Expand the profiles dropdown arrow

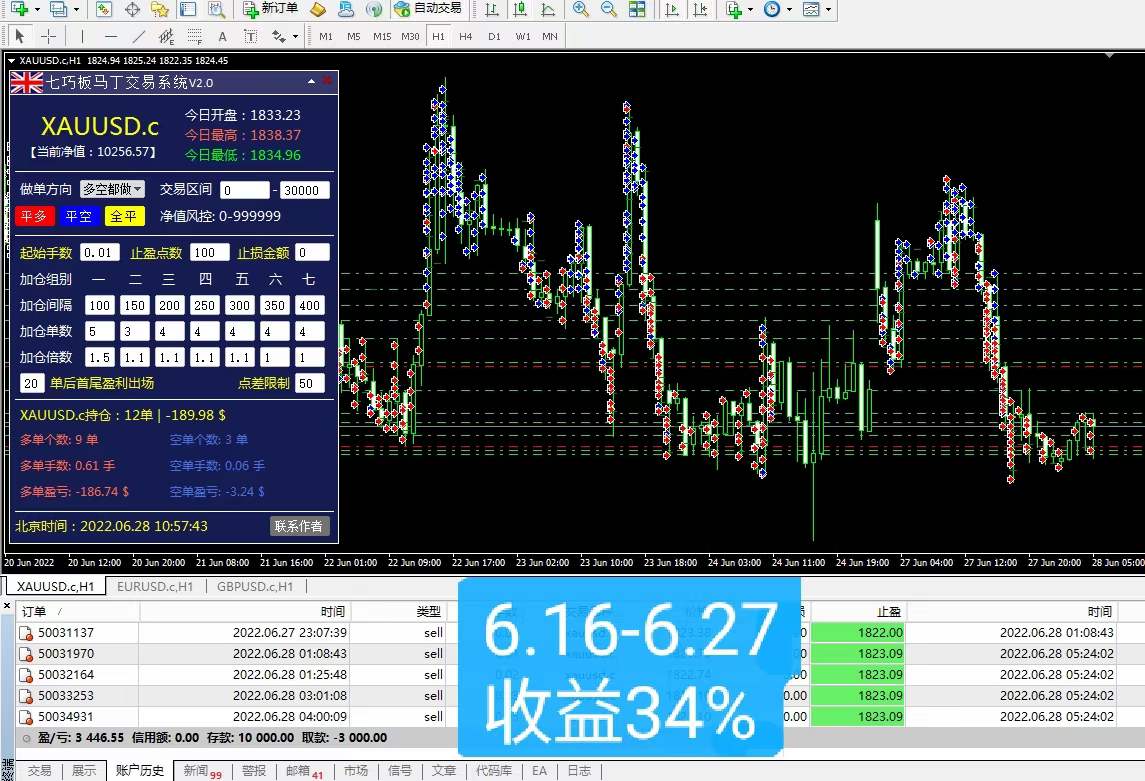[x=76, y=9]
